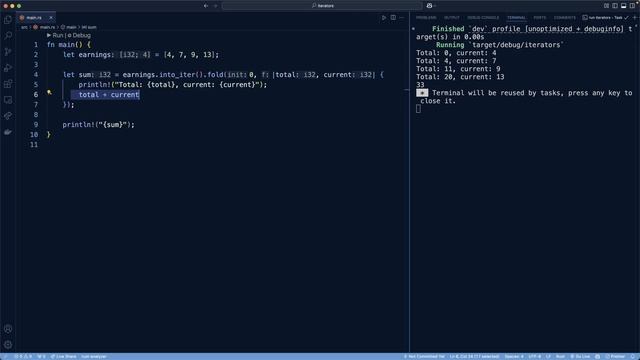Close the main.rs editor tab
The width and height of the screenshot is (640, 360).
(x=51, y=18)
